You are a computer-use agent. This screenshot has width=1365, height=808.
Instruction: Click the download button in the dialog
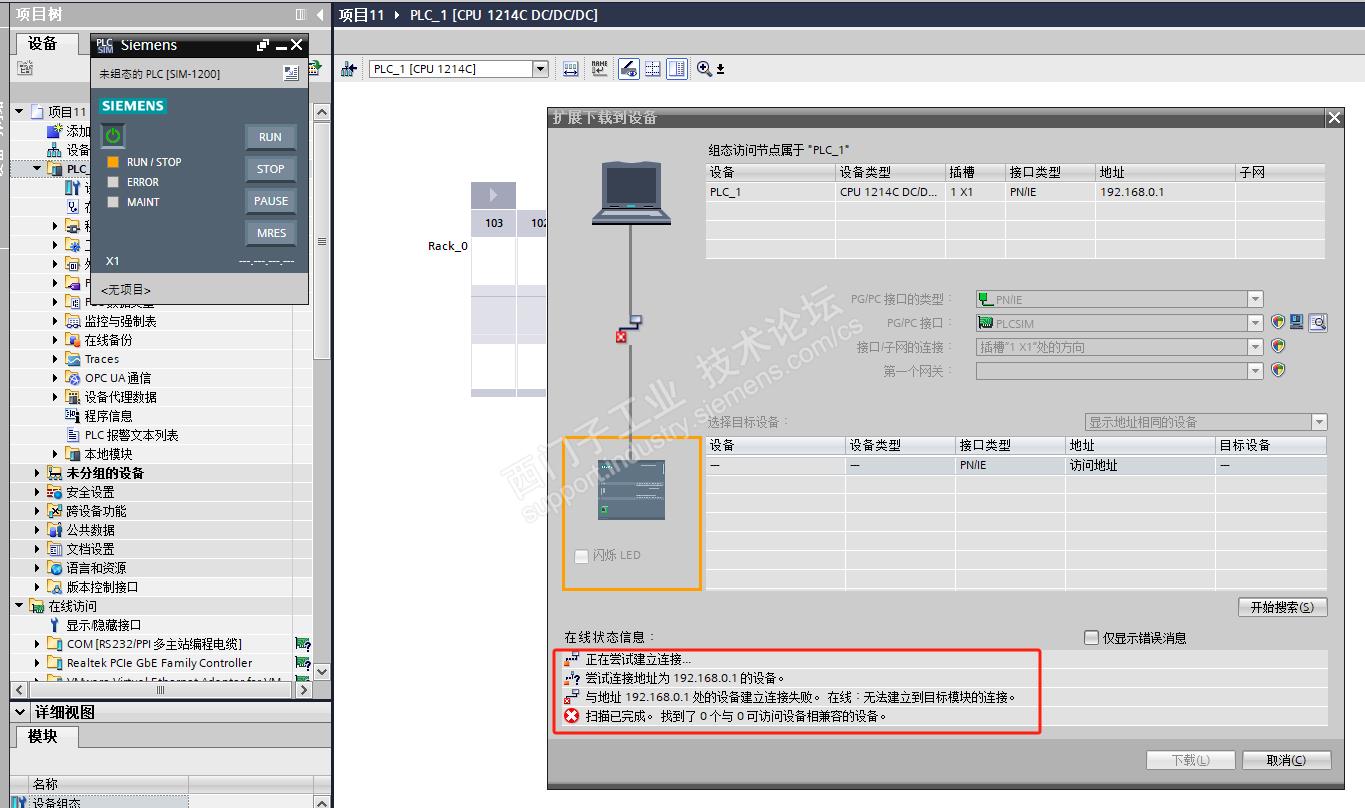click(x=1190, y=760)
